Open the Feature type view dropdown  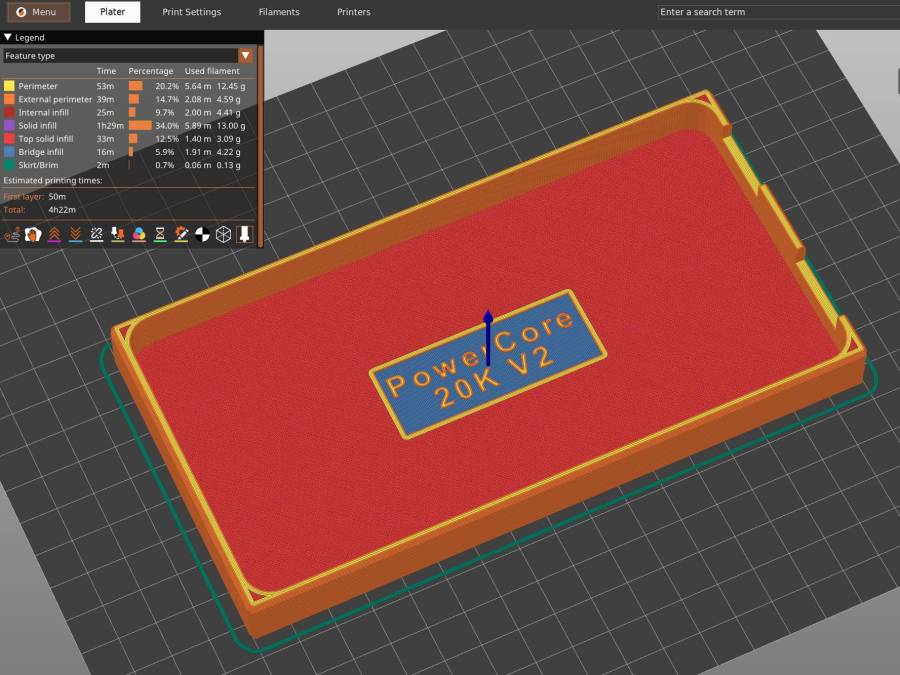pos(245,56)
